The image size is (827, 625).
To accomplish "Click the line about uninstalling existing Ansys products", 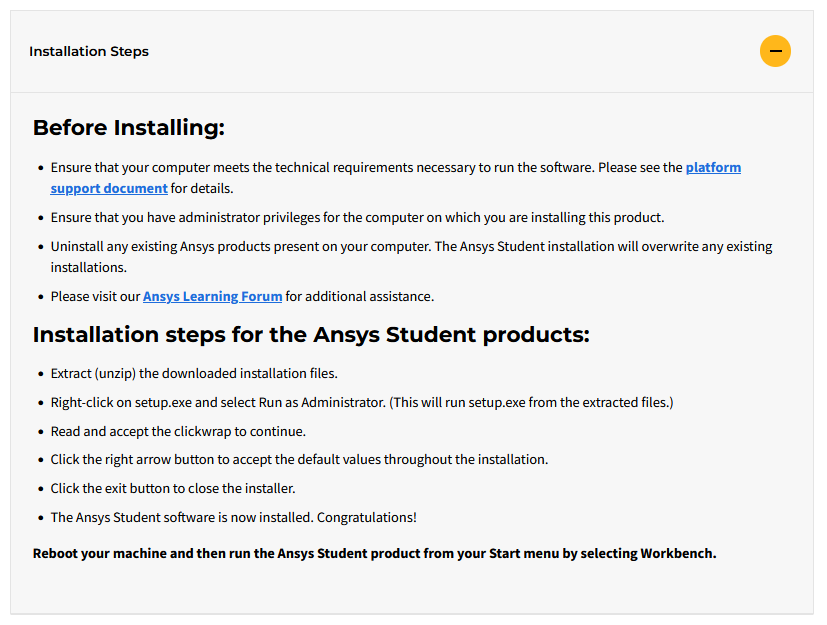I will pyautogui.click(x=411, y=257).
